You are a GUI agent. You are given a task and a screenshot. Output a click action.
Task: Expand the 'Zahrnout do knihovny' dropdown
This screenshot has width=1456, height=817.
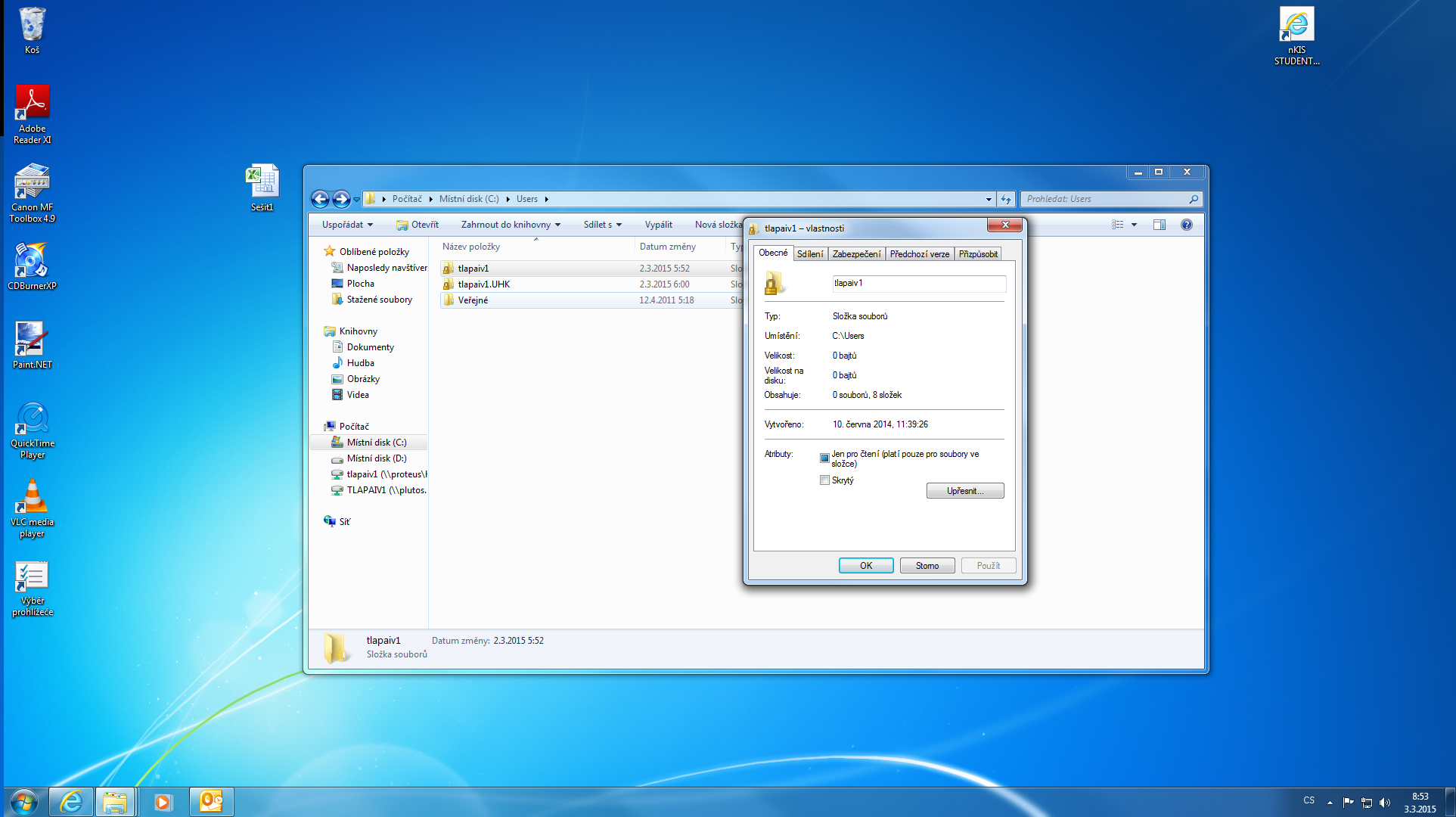[511, 225]
